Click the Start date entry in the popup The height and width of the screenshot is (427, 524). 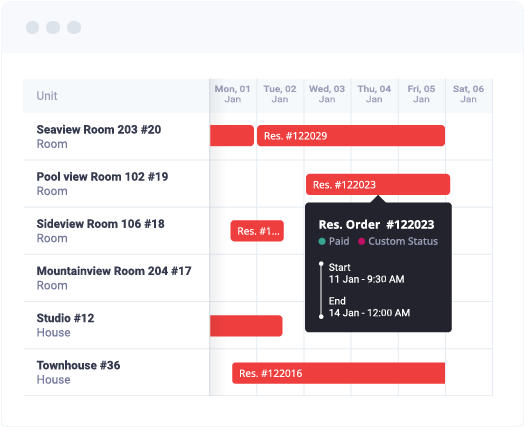(366, 273)
